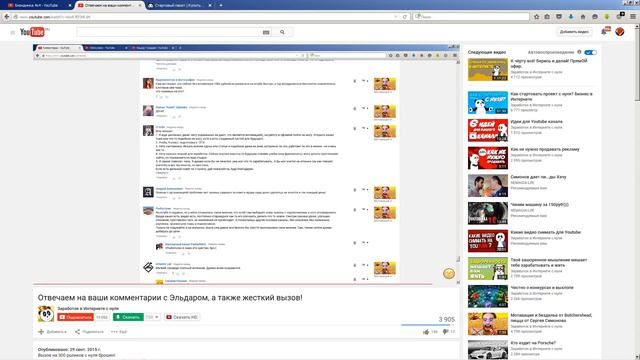
Task: Focus the browser URL address bar
Action: point(204,17)
